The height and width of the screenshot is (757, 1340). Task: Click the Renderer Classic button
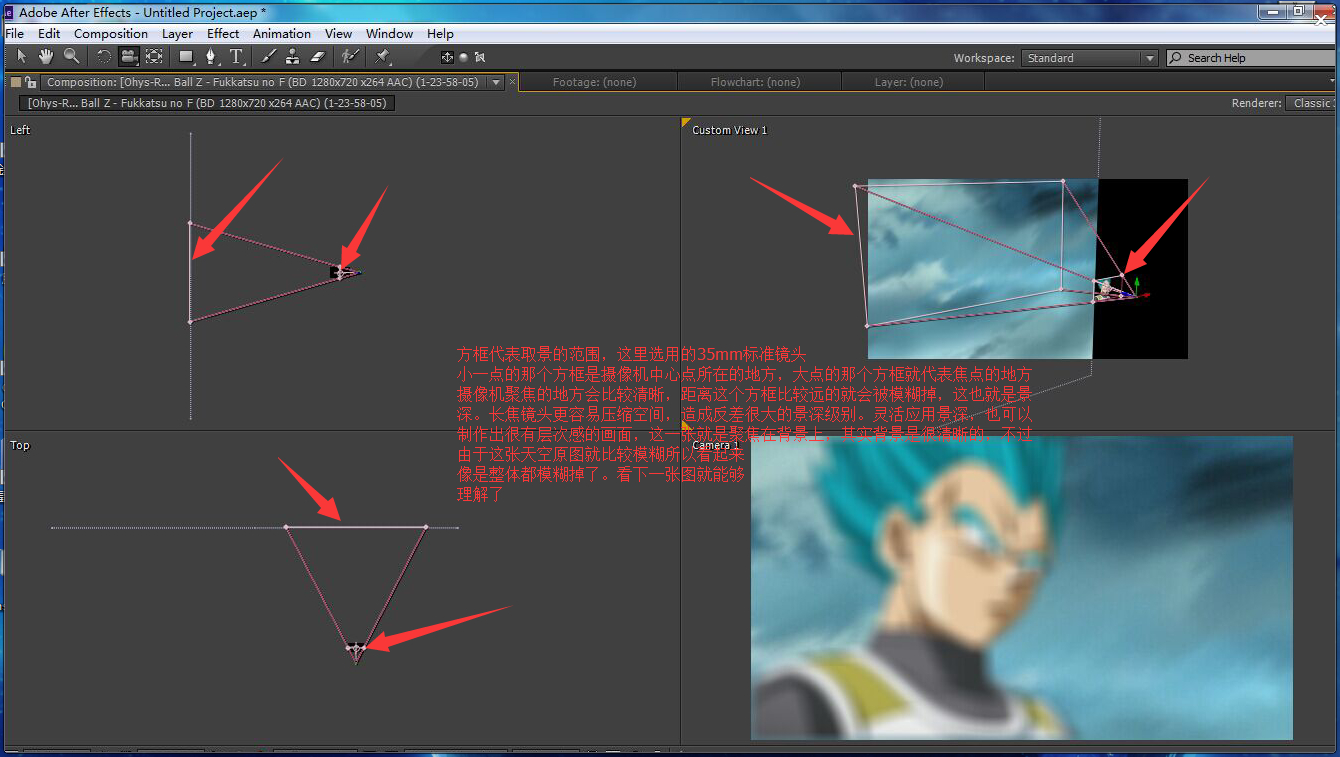pyautogui.click(x=1311, y=103)
